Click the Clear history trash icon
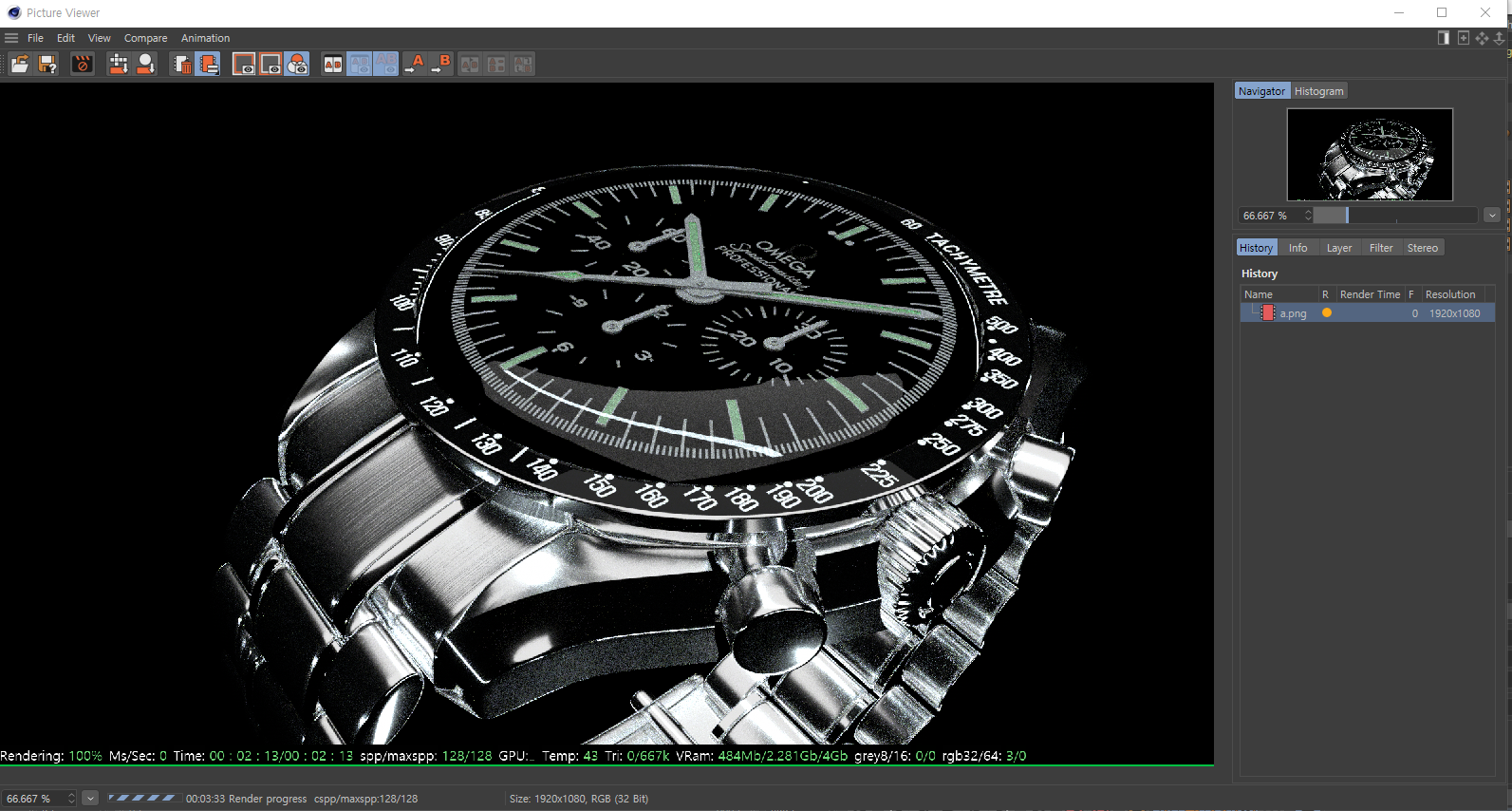1512x811 pixels. coord(182,64)
